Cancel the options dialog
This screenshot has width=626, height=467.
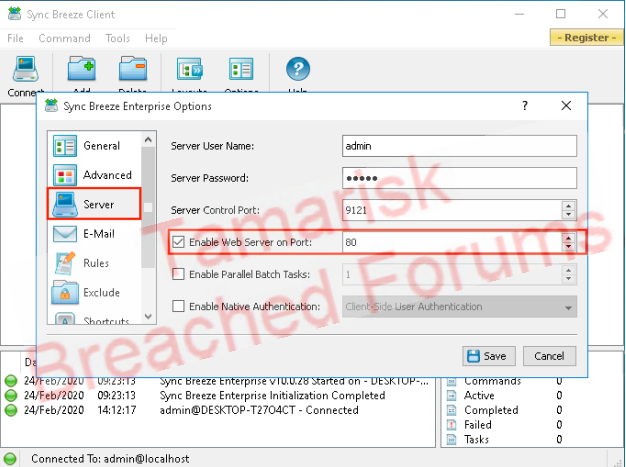click(x=549, y=356)
